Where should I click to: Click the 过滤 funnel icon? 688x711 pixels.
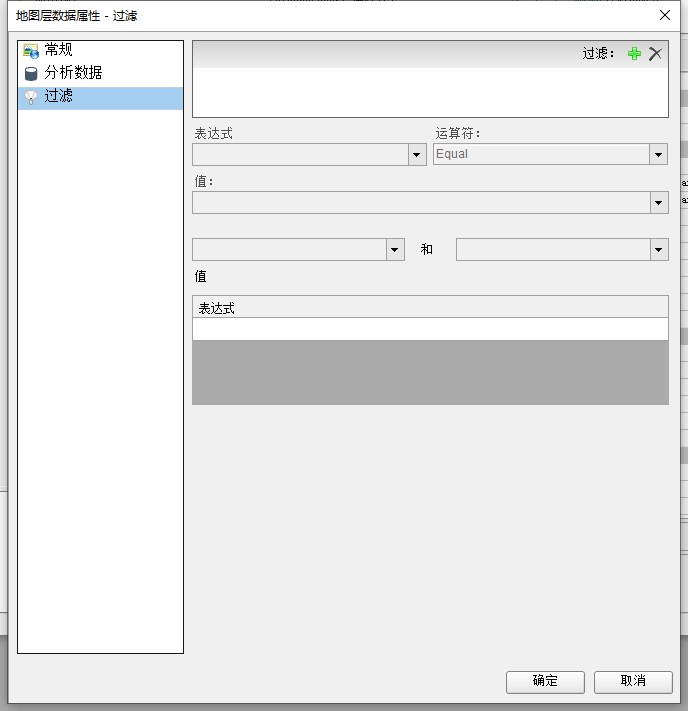tap(31, 97)
